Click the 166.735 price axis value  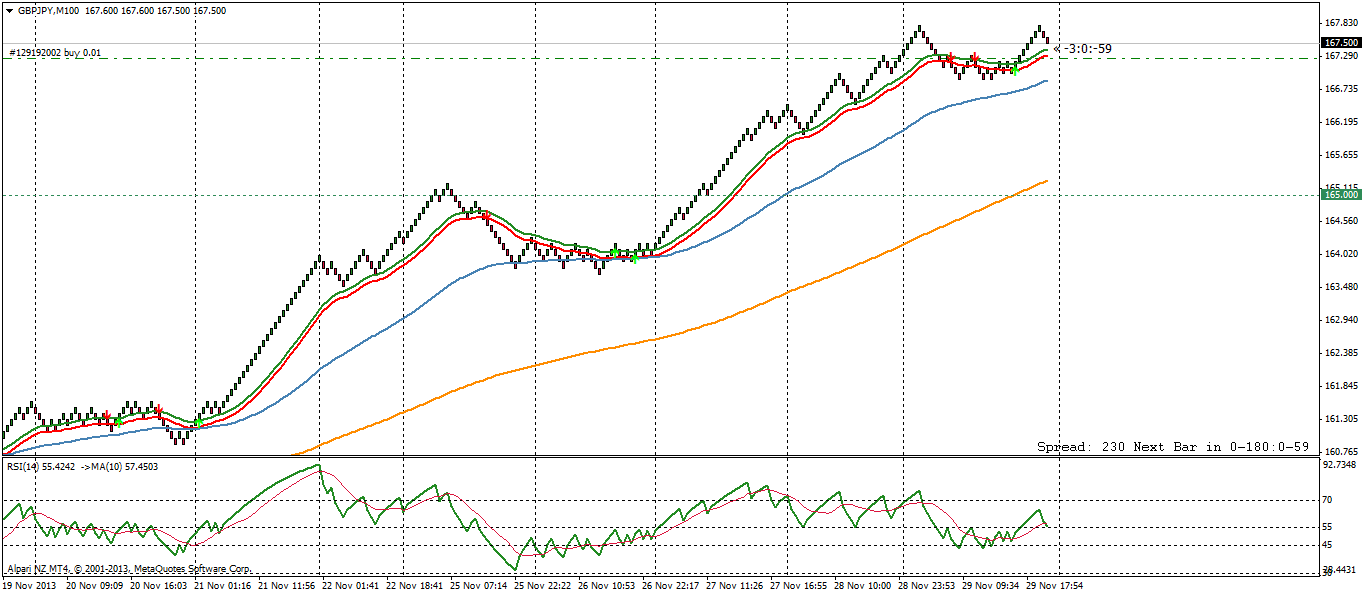tap(1340, 89)
